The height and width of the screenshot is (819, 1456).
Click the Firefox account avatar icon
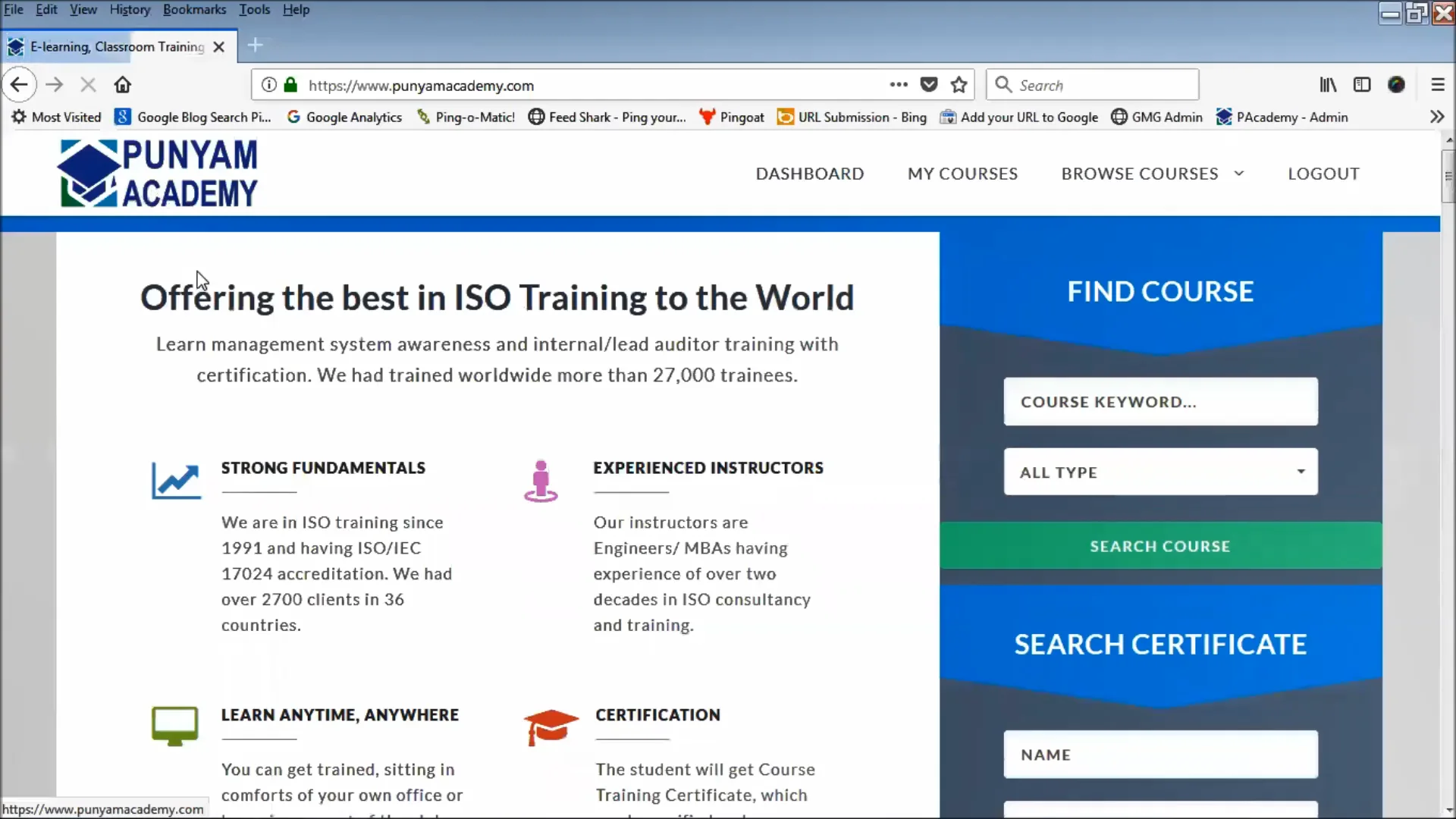coord(1396,84)
